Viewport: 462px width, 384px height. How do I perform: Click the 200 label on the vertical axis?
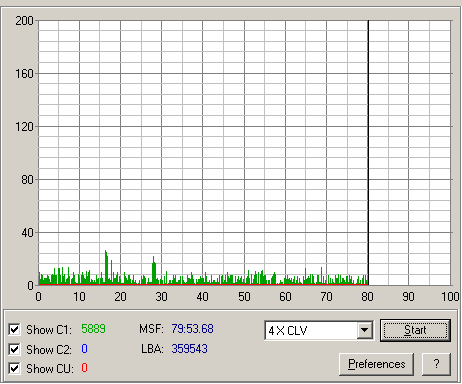(24, 21)
